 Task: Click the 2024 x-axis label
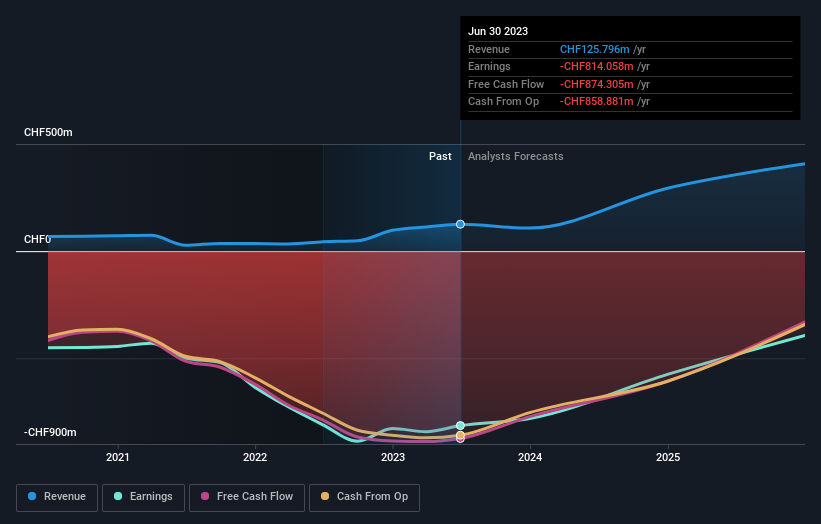click(x=530, y=457)
